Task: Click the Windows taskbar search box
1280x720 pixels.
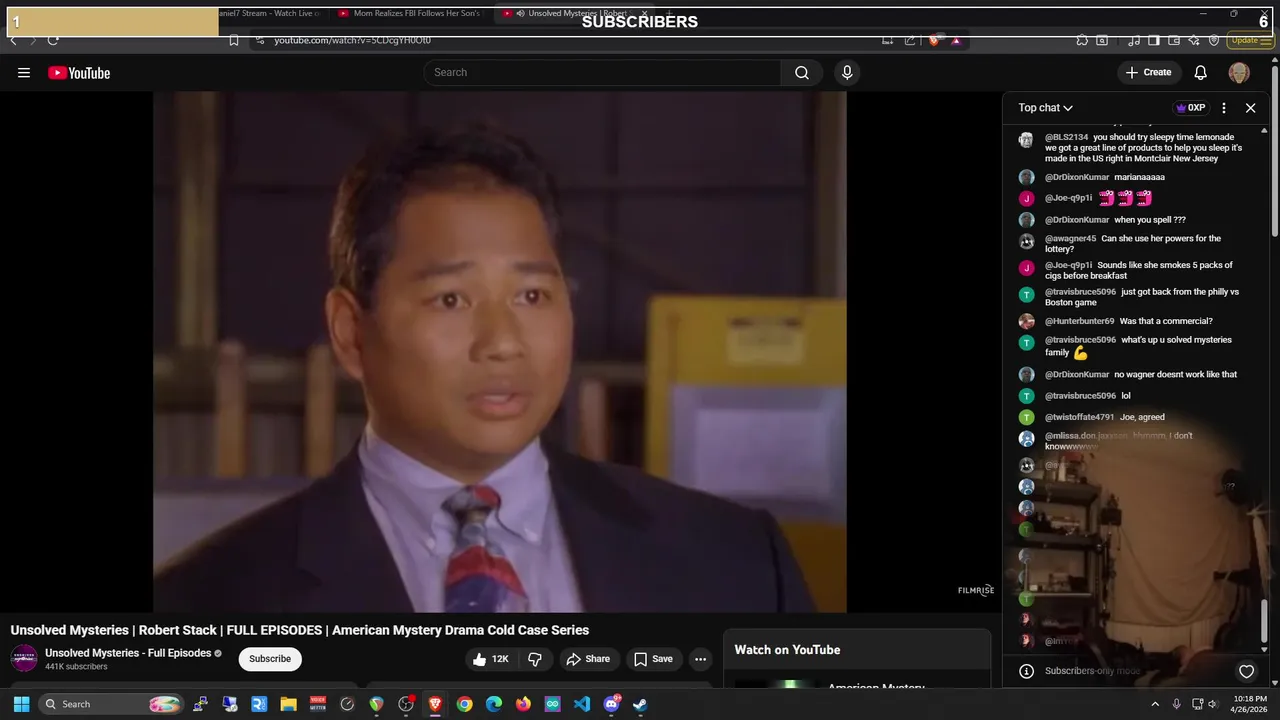Action: point(112,704)
